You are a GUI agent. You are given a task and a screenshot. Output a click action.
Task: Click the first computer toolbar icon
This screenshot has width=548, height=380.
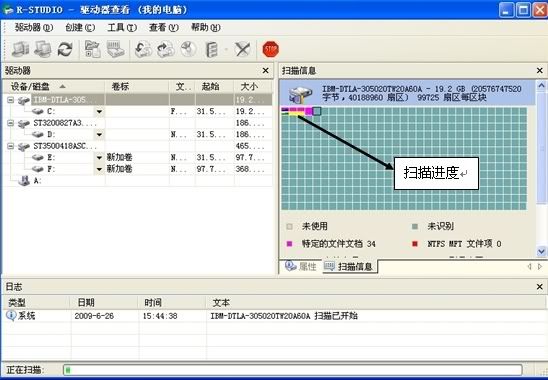[x=20, y=49]
